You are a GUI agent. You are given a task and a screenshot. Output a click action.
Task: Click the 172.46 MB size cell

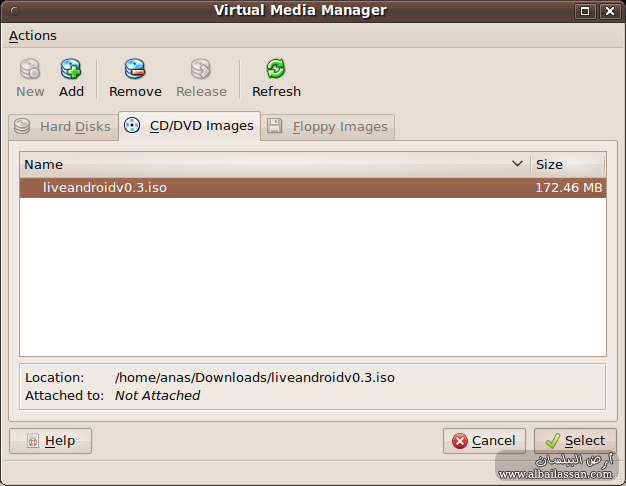pyautogui.click(x=569, y=188)
